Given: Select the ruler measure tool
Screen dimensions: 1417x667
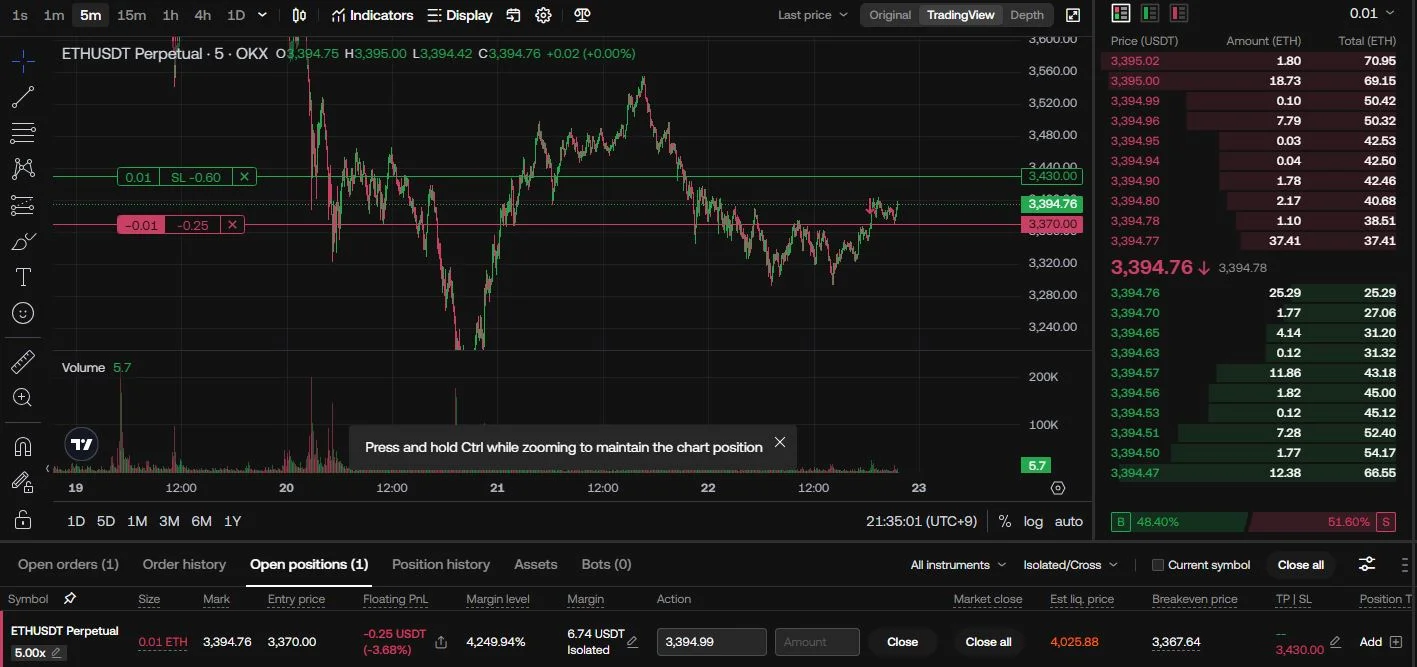Looking at the screenshot, I should pyautogui.click(x=23, y=361).
